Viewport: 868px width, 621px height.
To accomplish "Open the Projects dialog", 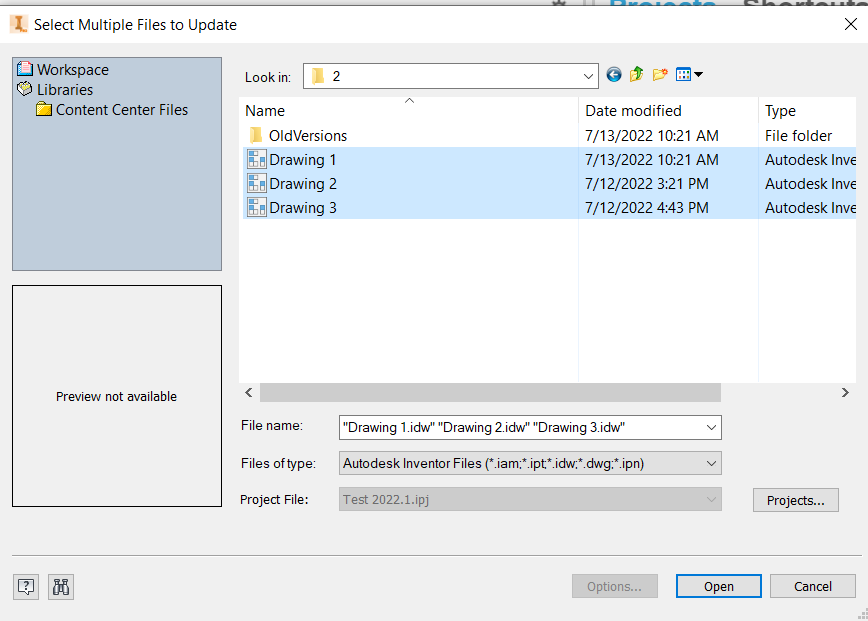I will (795, 499).
